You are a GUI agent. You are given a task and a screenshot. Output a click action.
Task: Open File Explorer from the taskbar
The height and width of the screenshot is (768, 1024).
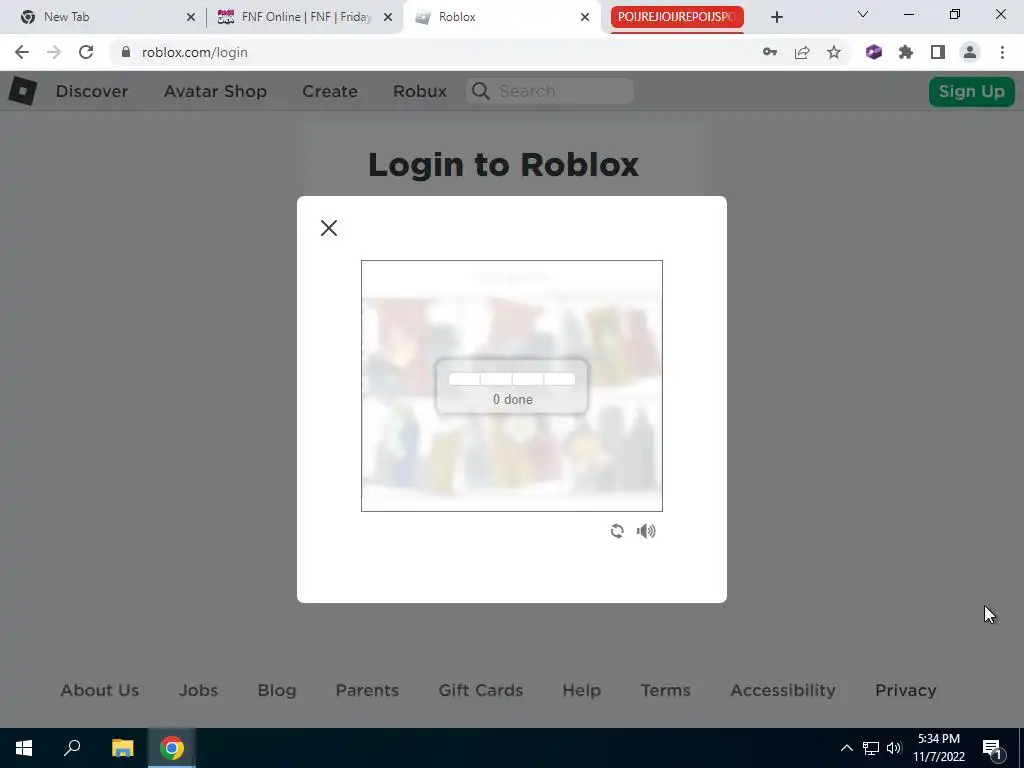(122, 748)
